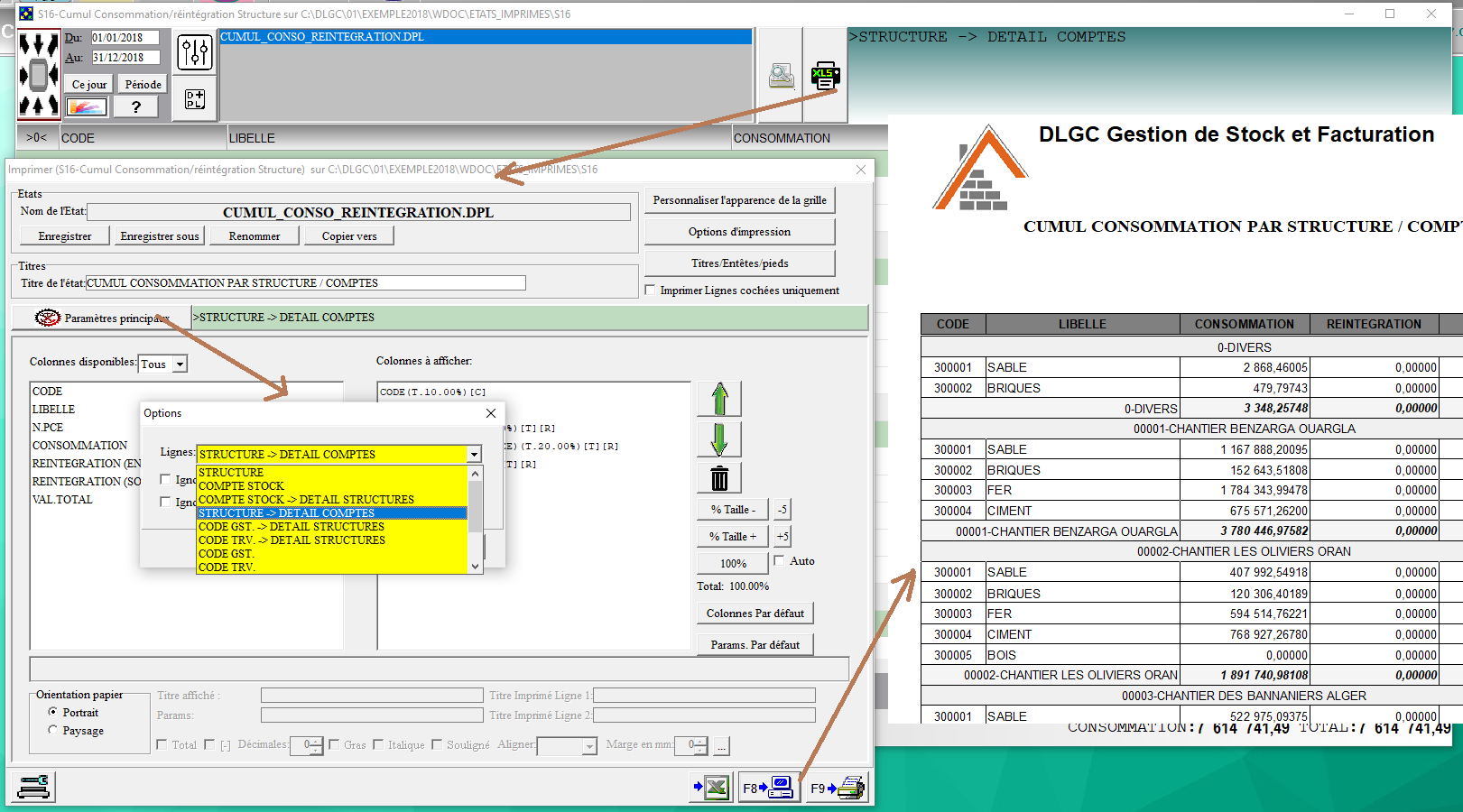Click the Titre de l'état field
The height and width of the screenshot is (812, 1463).
(x=305, y=283)
